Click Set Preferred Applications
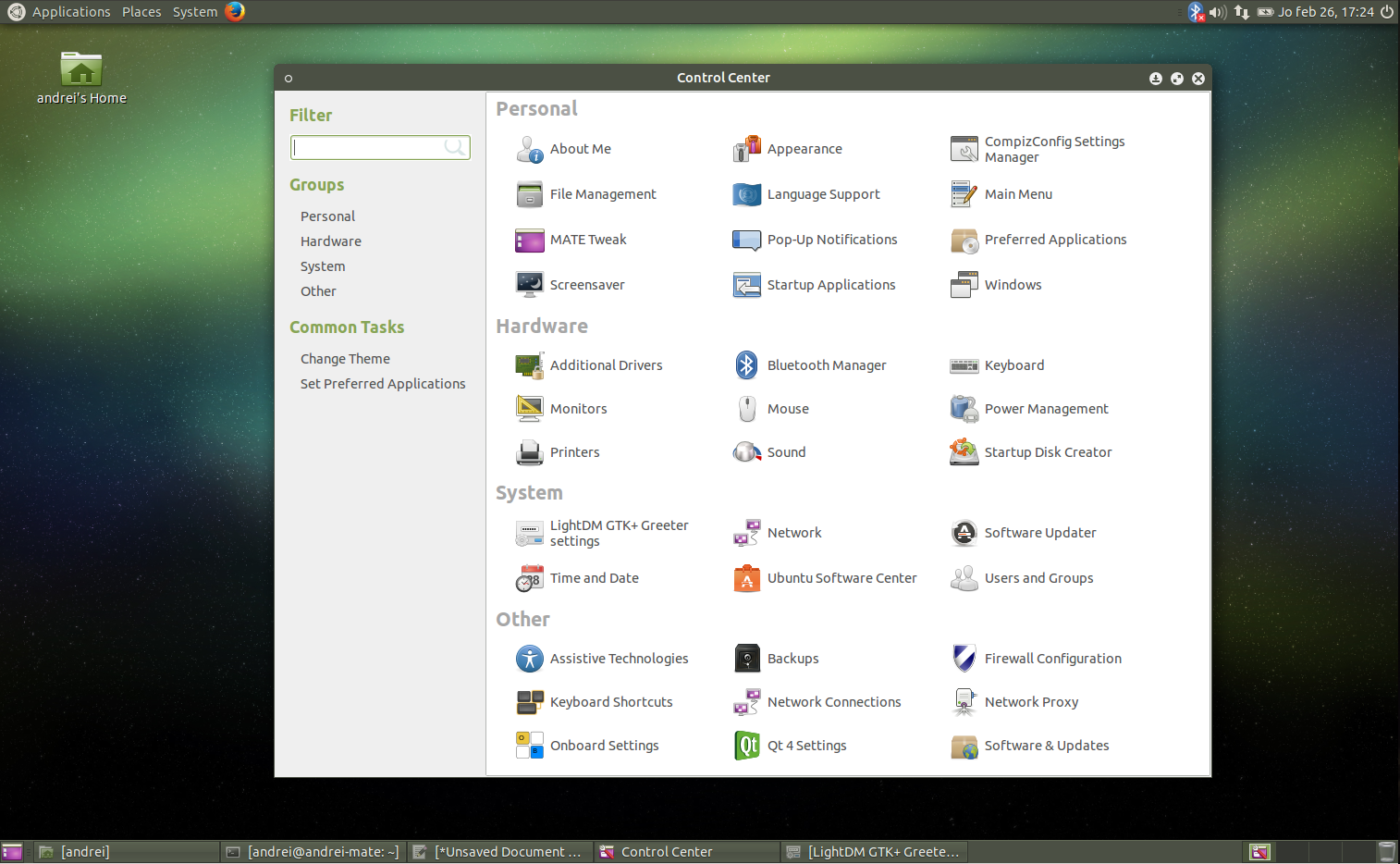 pos(383,383)
